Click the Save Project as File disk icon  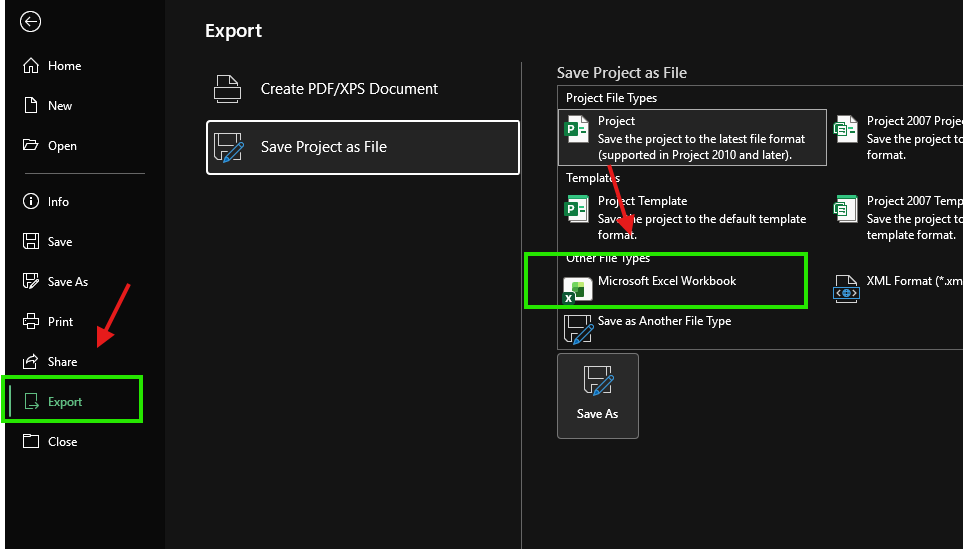[228, 147]
